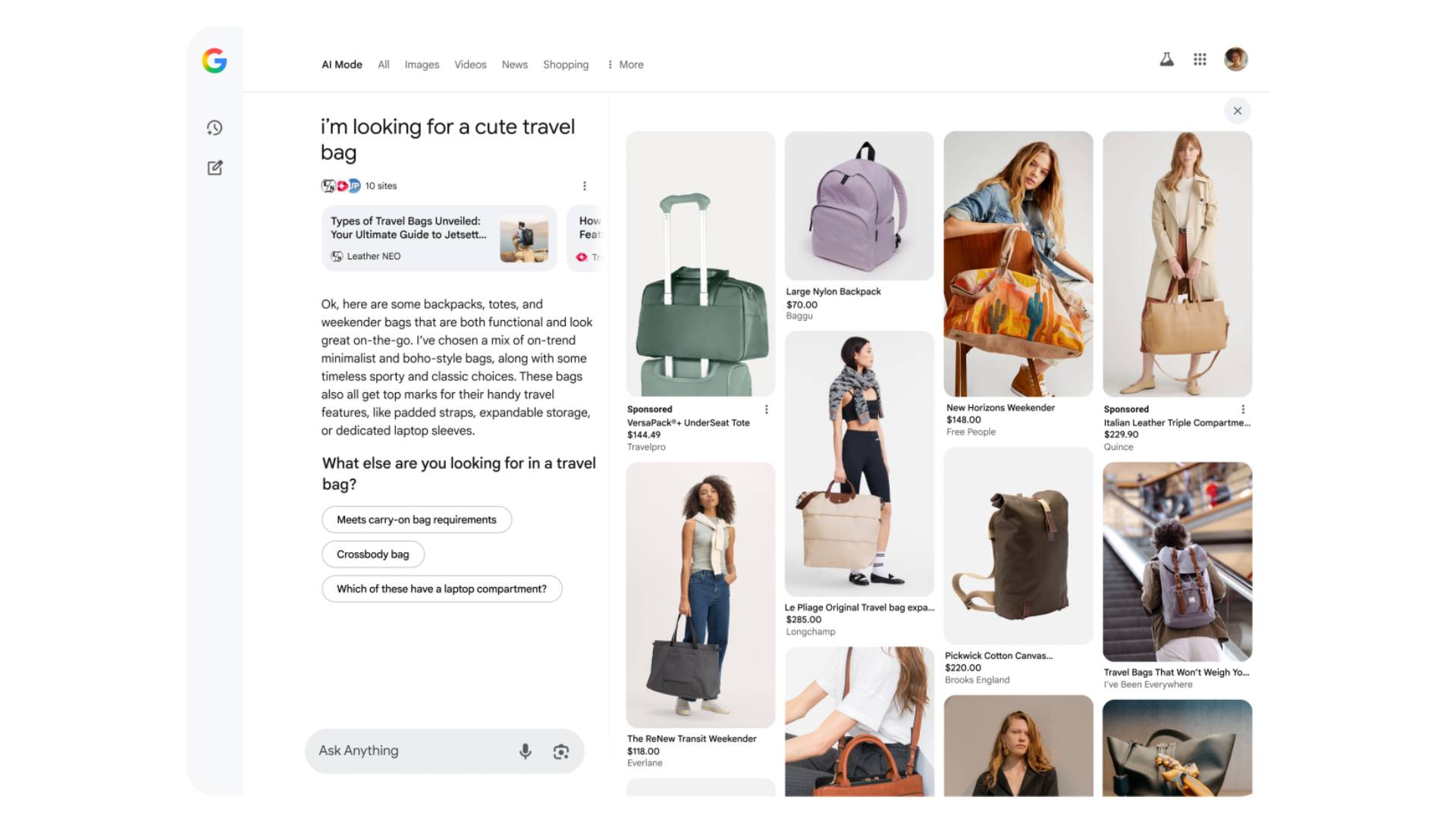Close the product results panel
The width and height of the screenshot is (1456, 819).
click(1237, 111)
